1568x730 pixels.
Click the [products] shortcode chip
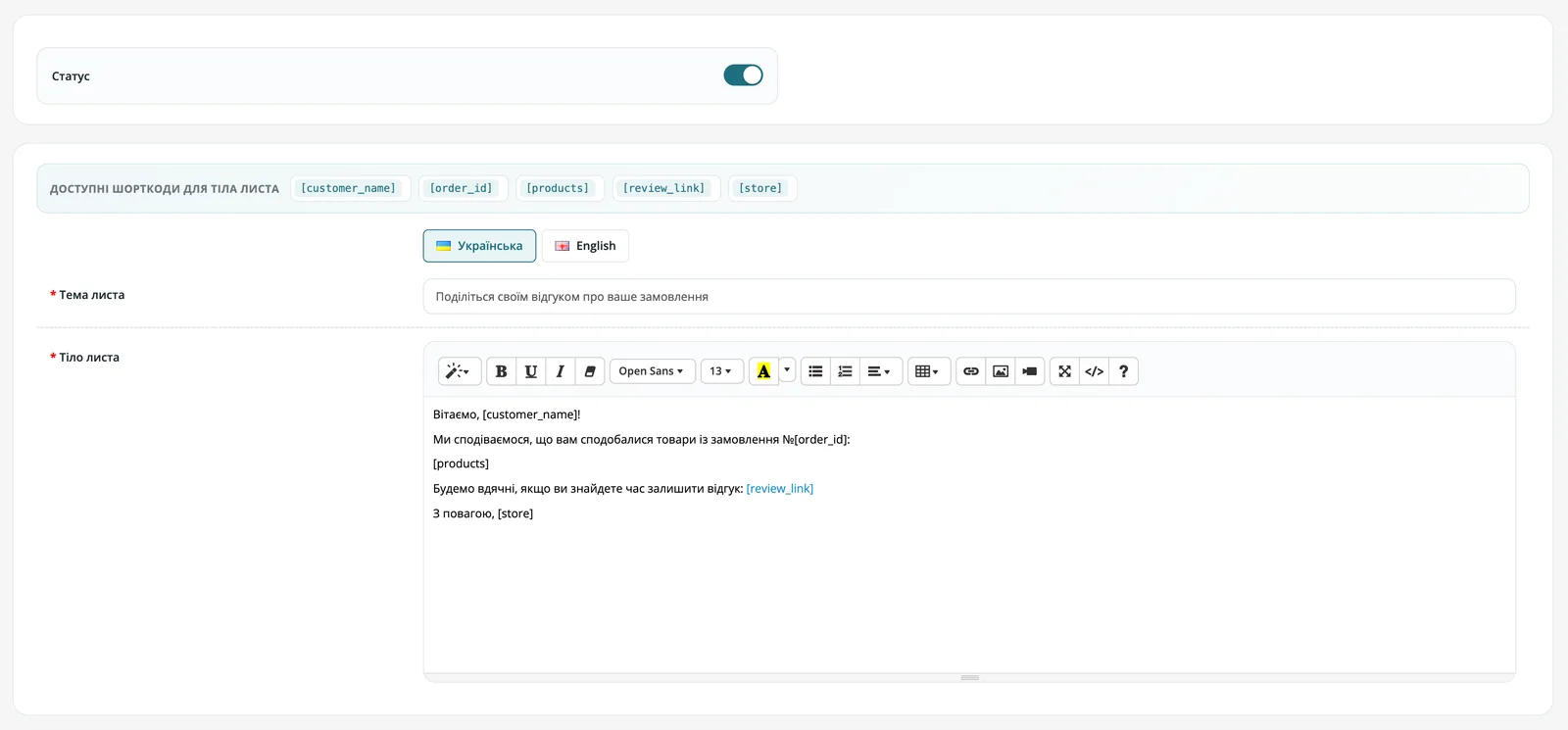559,188
